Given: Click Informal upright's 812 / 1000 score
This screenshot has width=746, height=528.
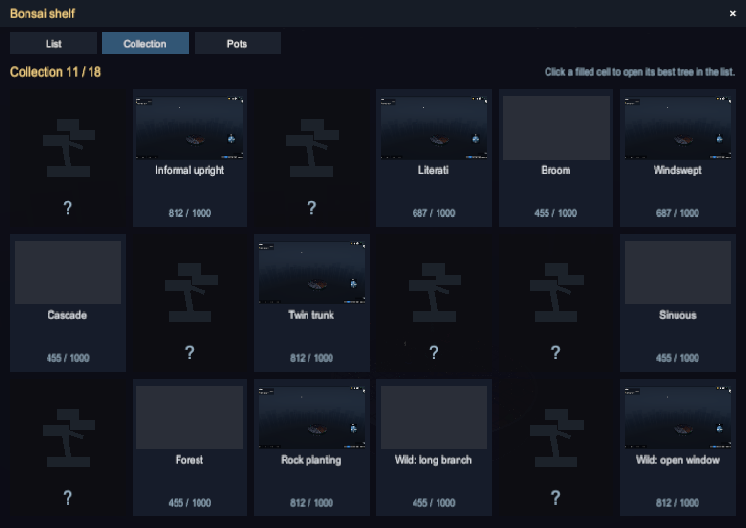Looking at the screenshot, I should click(189, 213).
